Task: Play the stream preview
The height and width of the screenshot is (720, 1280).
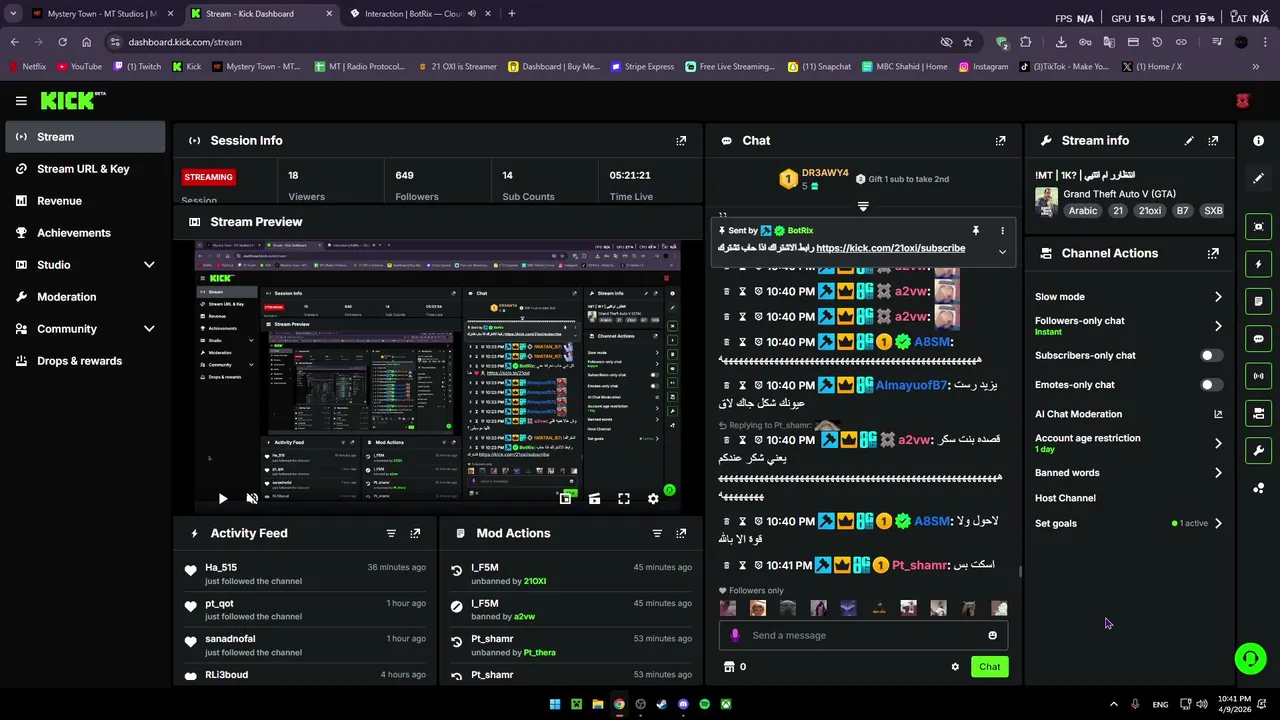Action: coord(222,499)
